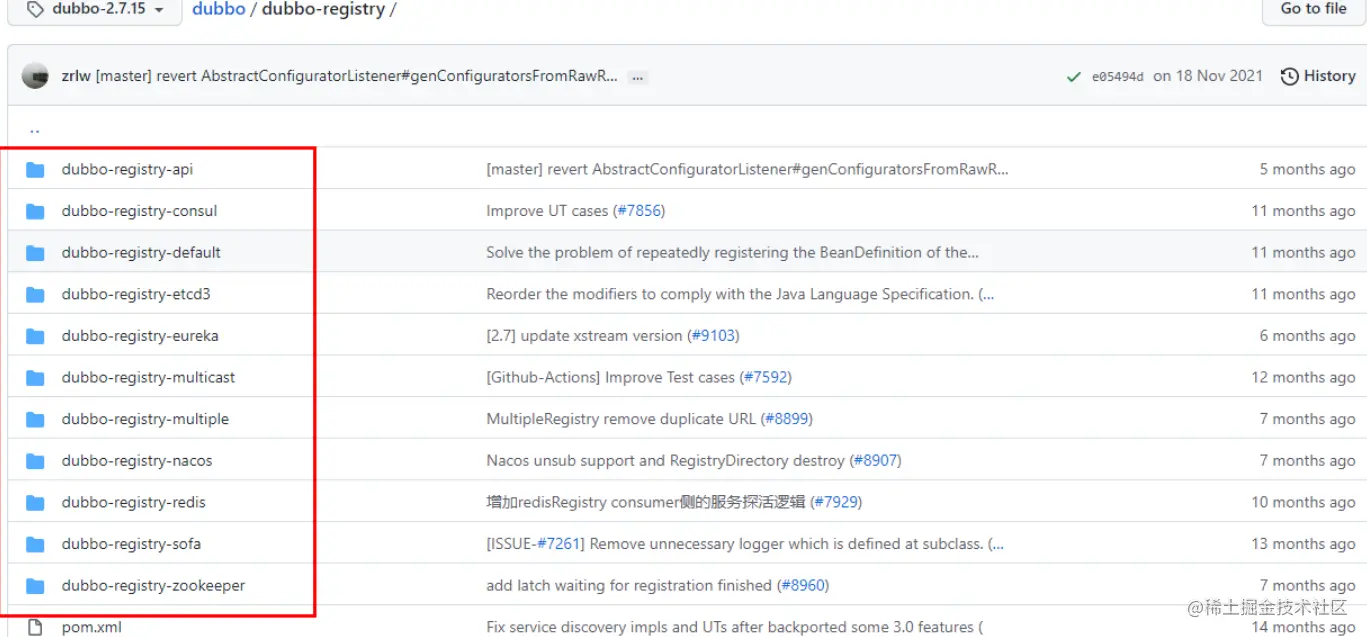Open the dubbo-registry-nacos folder
The image size is (1367, 637).
tap(137, 461)
